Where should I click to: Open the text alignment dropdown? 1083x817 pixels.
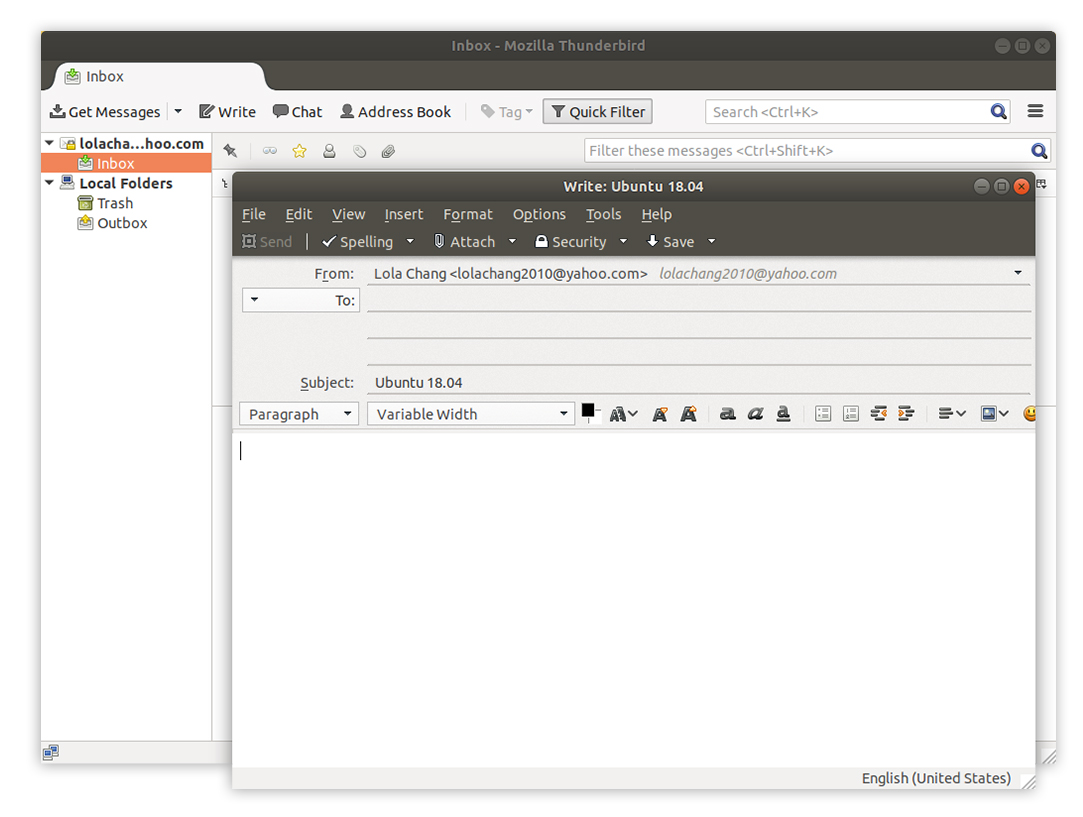pyautogui.click(x=952, y=414)
